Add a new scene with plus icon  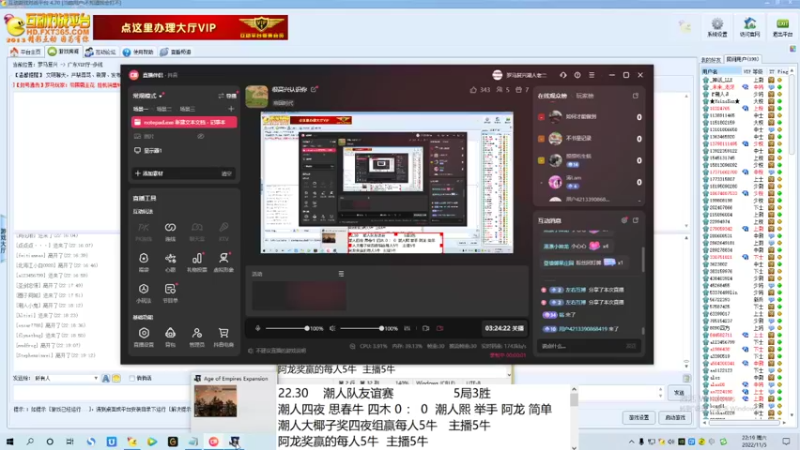pyautogui.click(x=231, y=109)
